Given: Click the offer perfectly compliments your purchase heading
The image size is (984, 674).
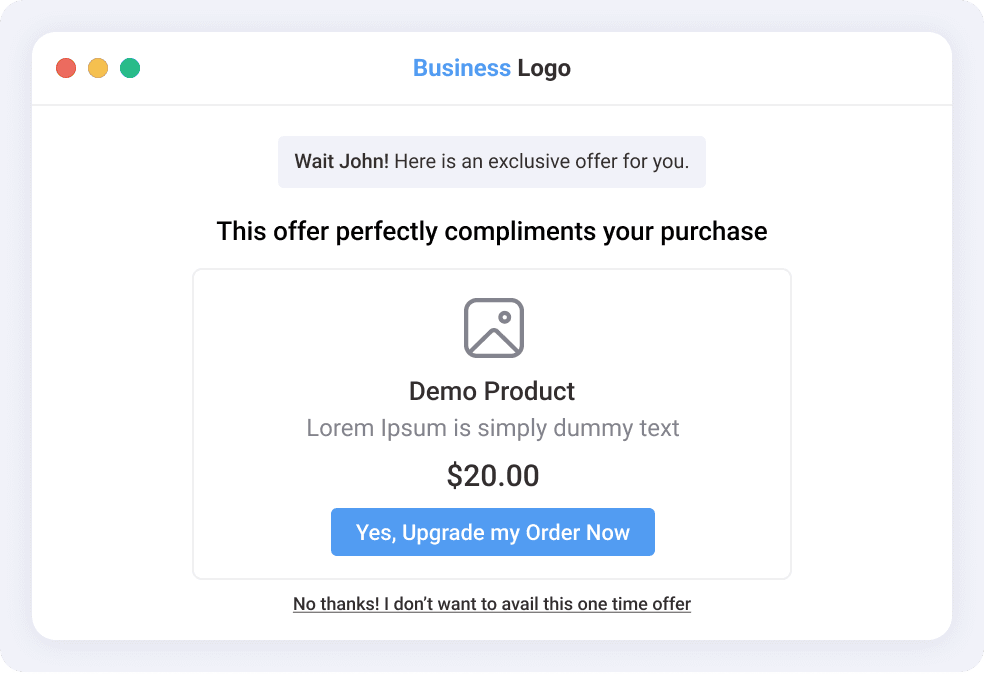Looking at the screenshot, I should pyautogui.click(x=492, y=232).
